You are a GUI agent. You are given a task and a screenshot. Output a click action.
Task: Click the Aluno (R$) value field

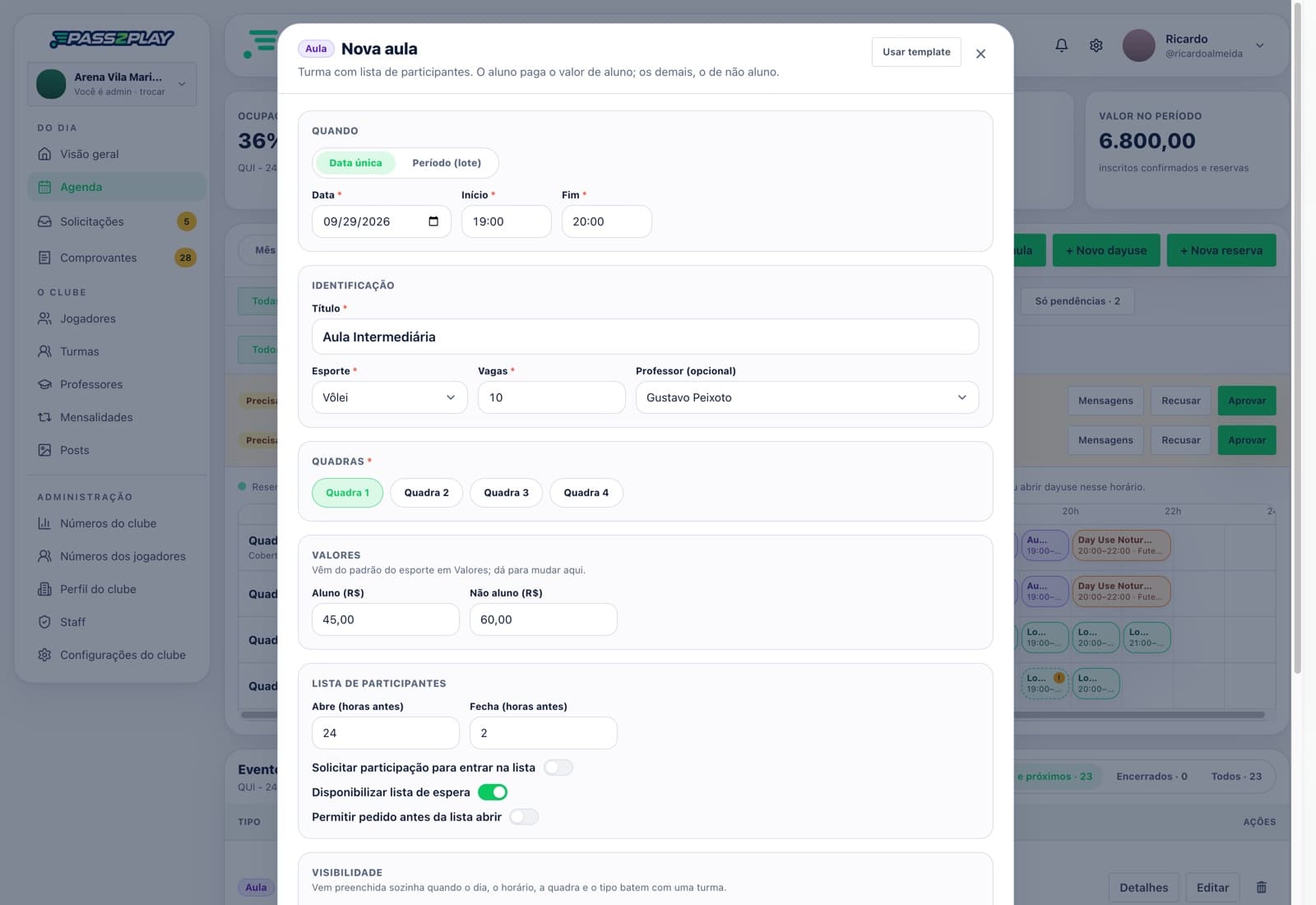click(385, 620)
